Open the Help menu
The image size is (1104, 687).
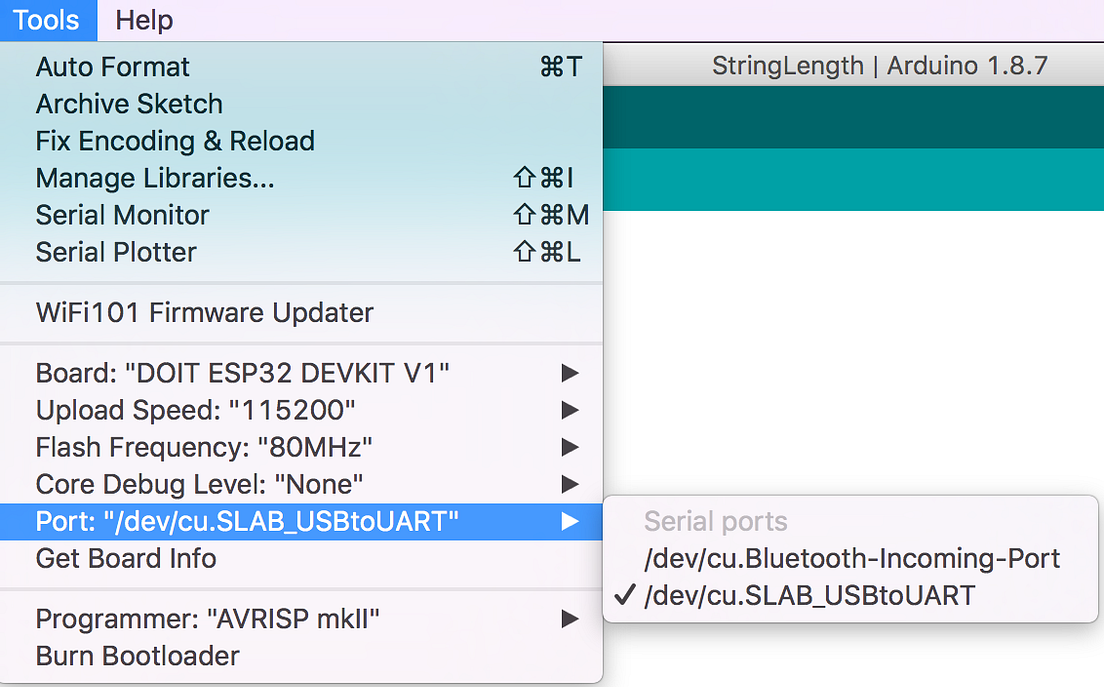143,20
